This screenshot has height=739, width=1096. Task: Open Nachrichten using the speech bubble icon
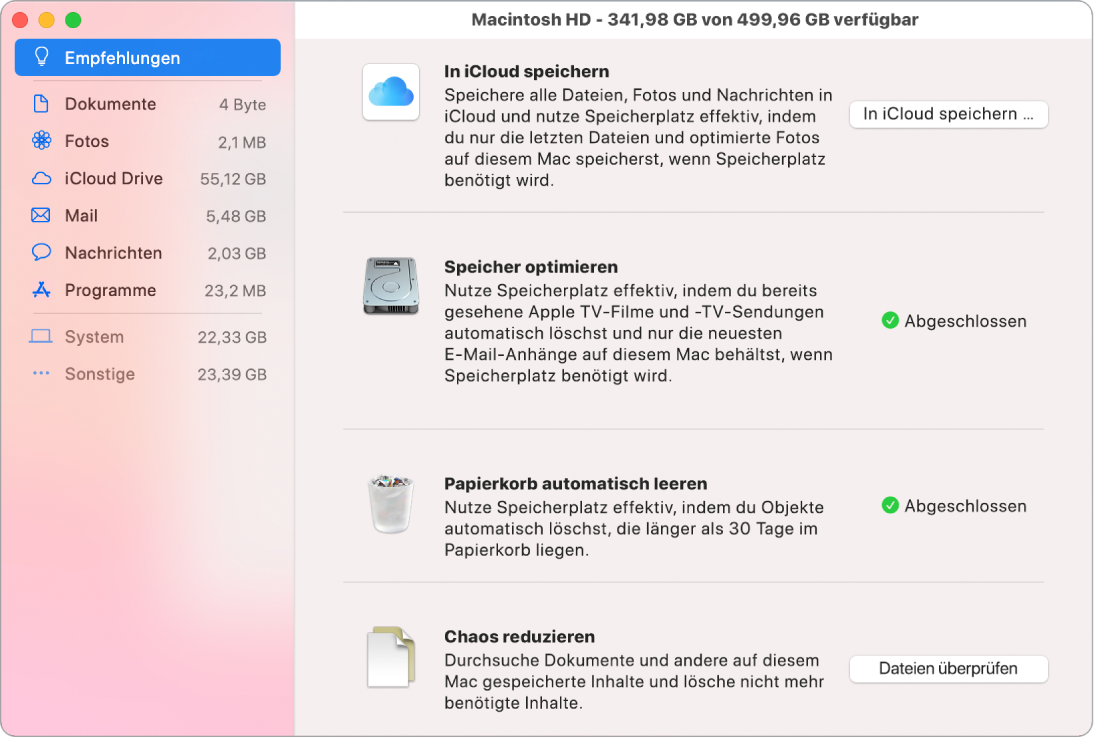(x=42, y=253)
